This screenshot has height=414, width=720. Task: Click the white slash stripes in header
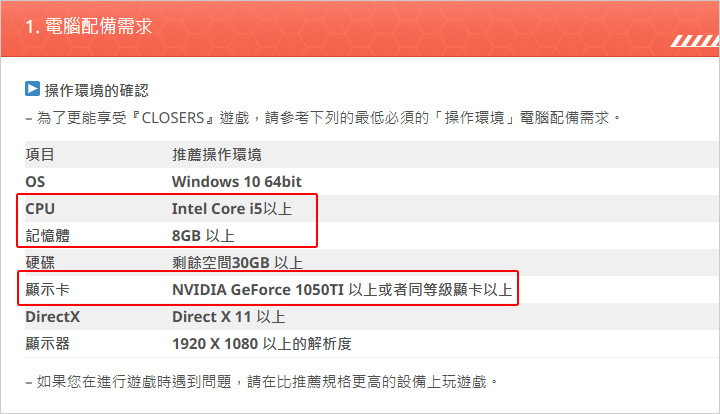(x=695, y=41)
